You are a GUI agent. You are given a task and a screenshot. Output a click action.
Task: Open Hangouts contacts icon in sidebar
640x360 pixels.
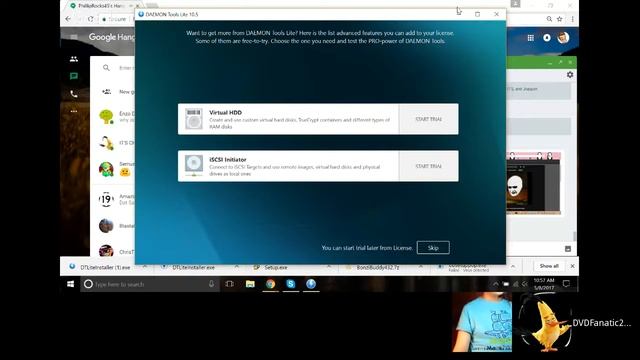[x=74, y=59]
